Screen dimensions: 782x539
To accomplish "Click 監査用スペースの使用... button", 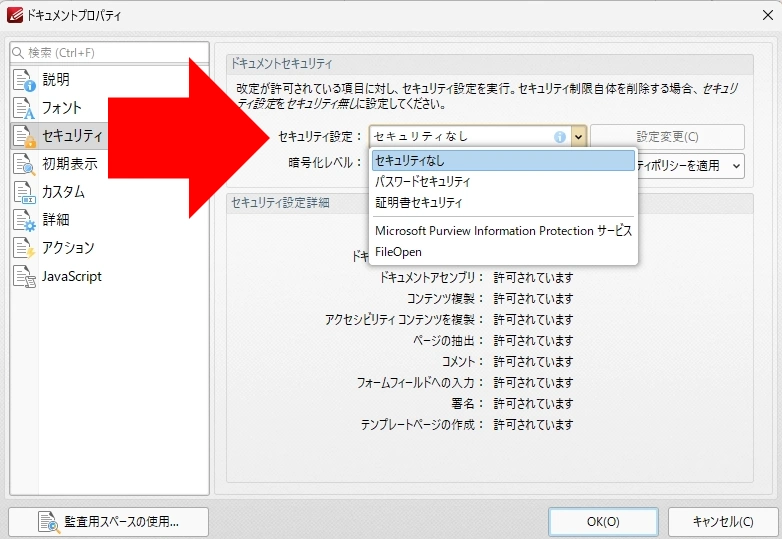I will pyautogui.click(x=108, y=522).
